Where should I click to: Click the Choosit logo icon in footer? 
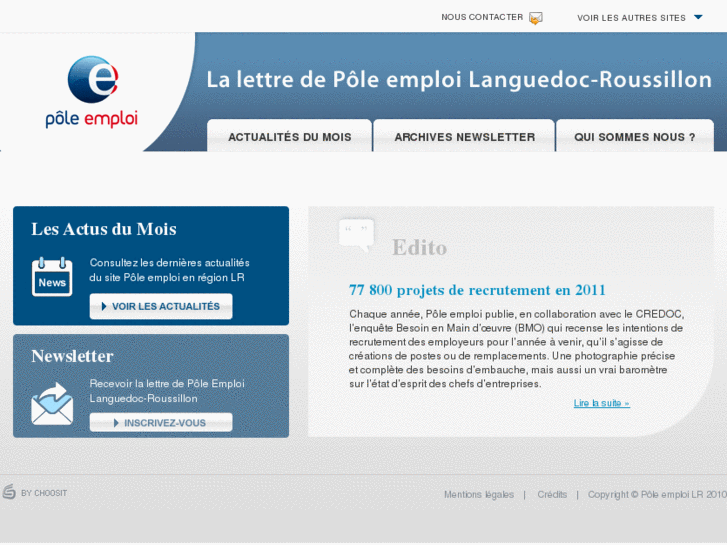[9, 492]
